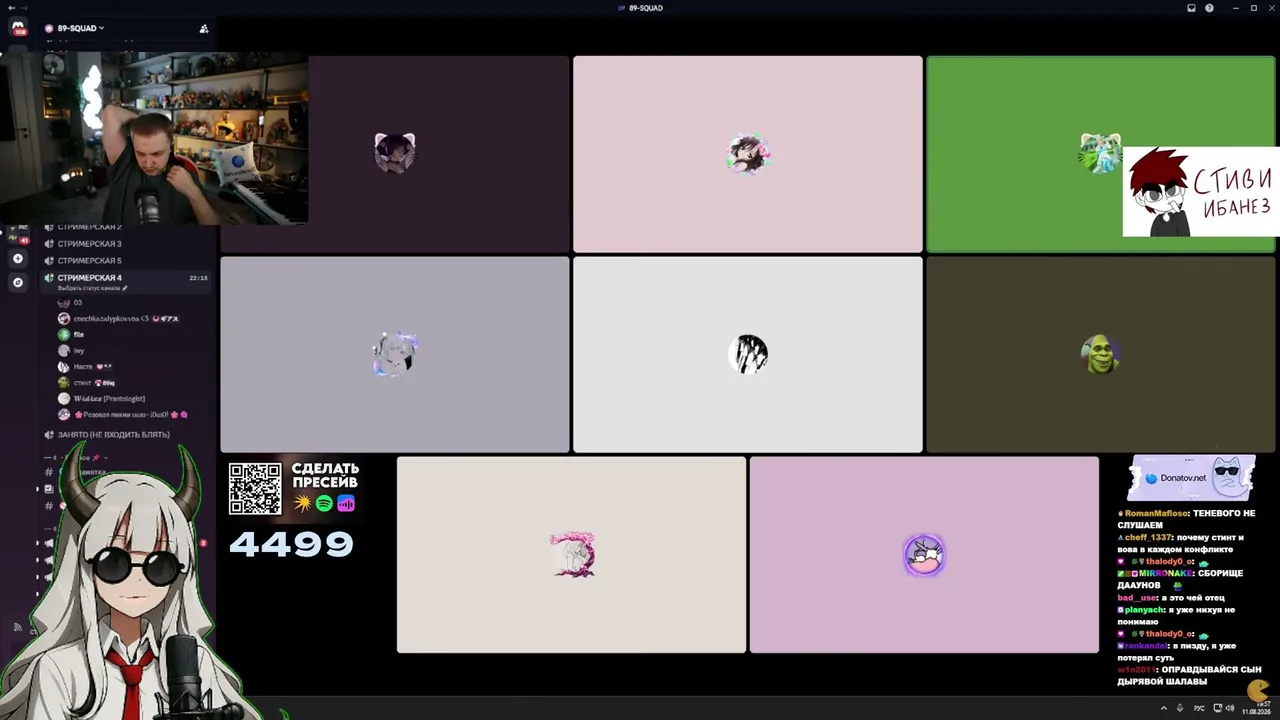This screenshot has width=1280, height=720.
Task: Focus the white tile with black-white avatar
Action: (x=748, y=355)
